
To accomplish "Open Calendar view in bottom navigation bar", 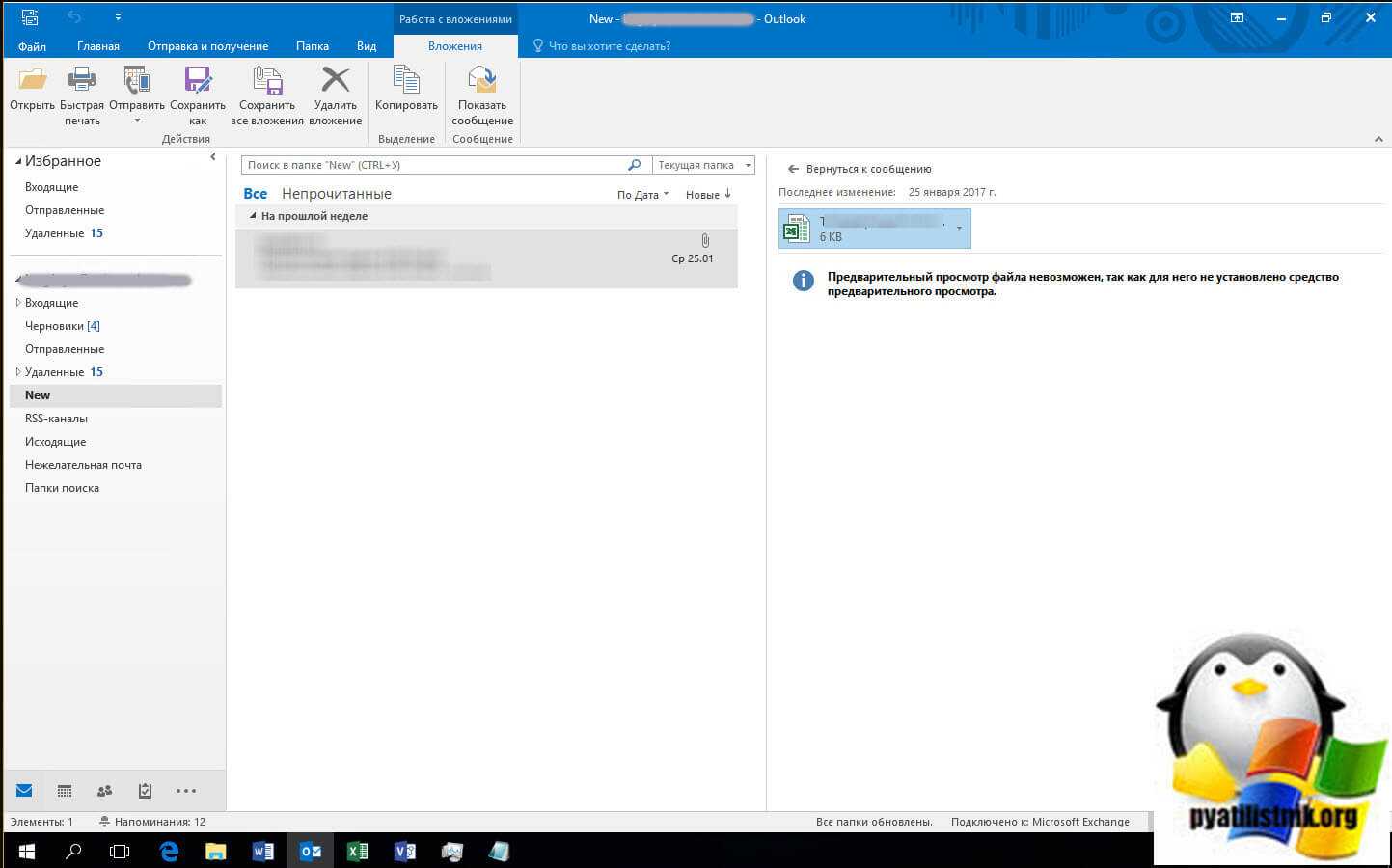I will [x=65, y=791].
